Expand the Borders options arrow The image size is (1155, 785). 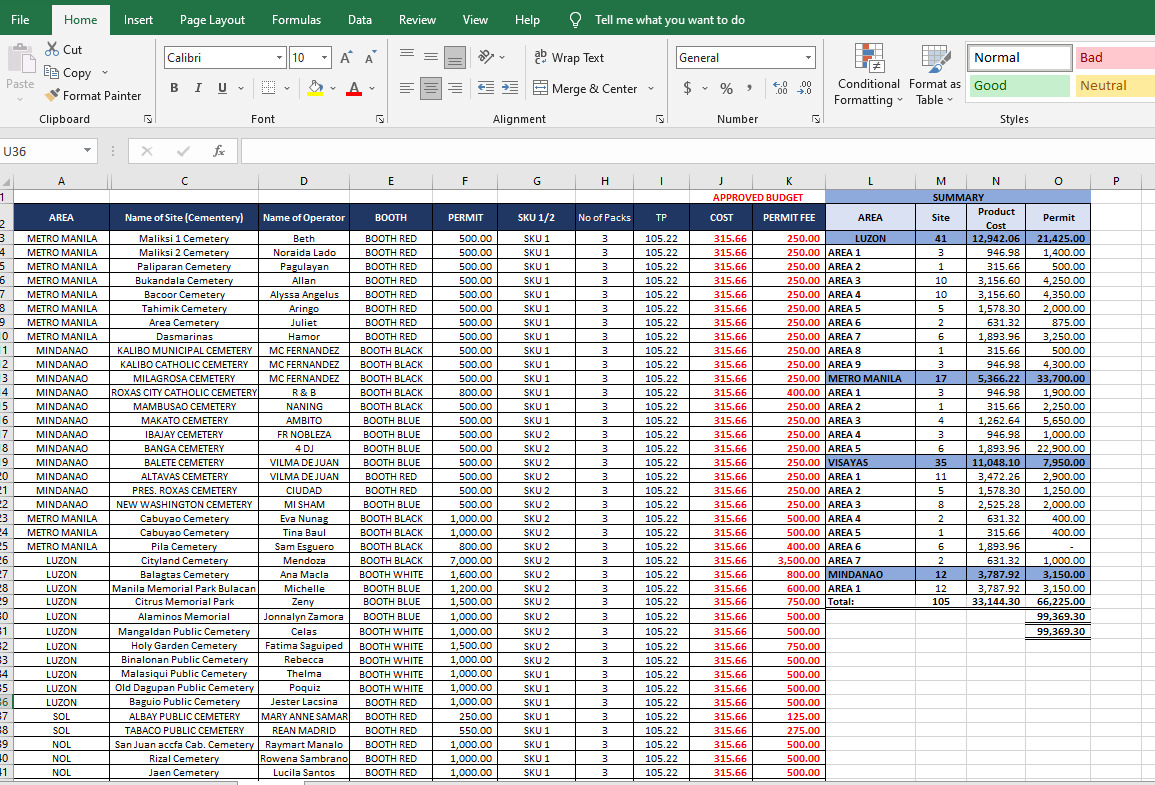(287, 88)
